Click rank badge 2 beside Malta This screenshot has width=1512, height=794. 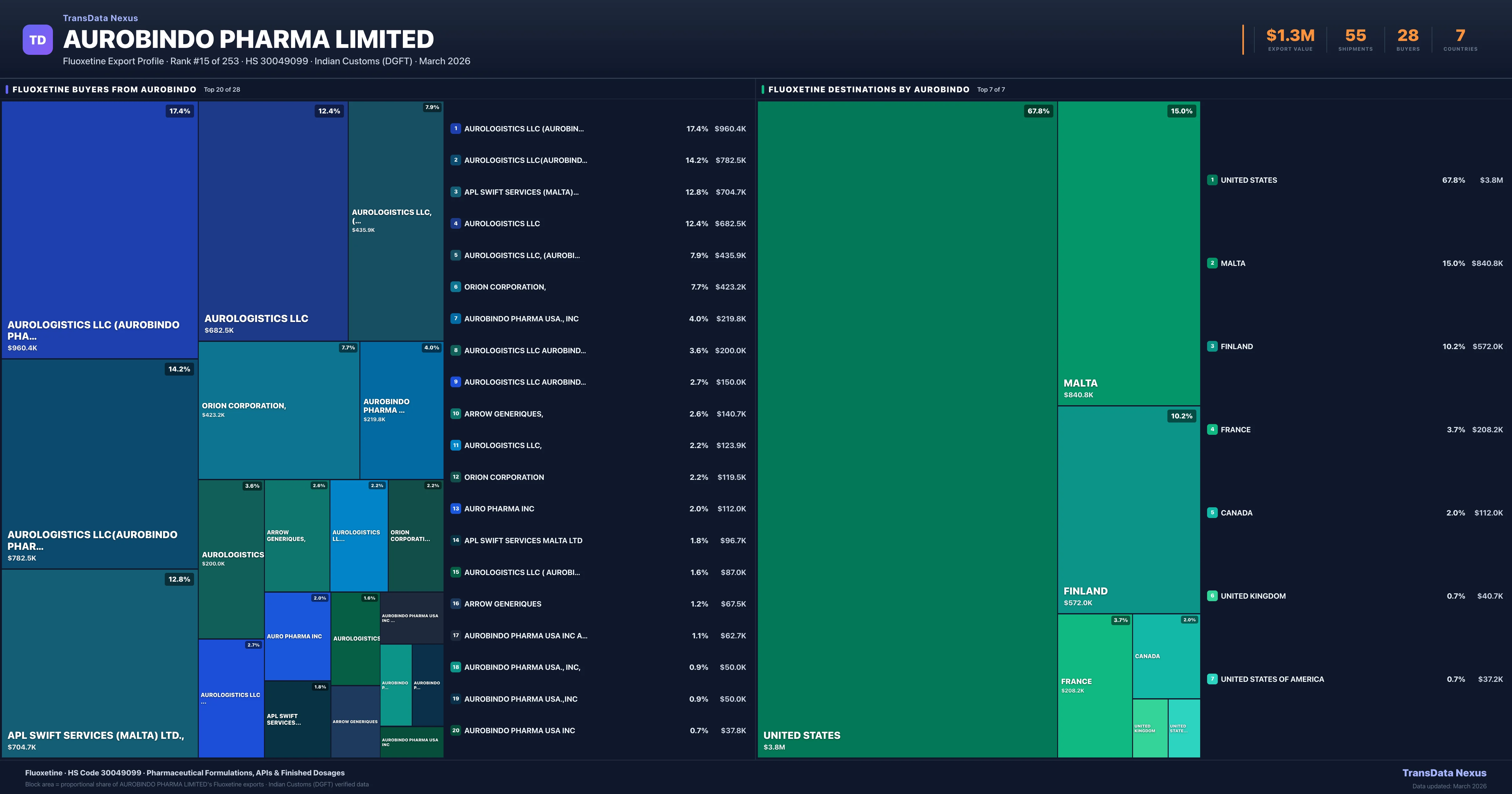click(1212, 263)
